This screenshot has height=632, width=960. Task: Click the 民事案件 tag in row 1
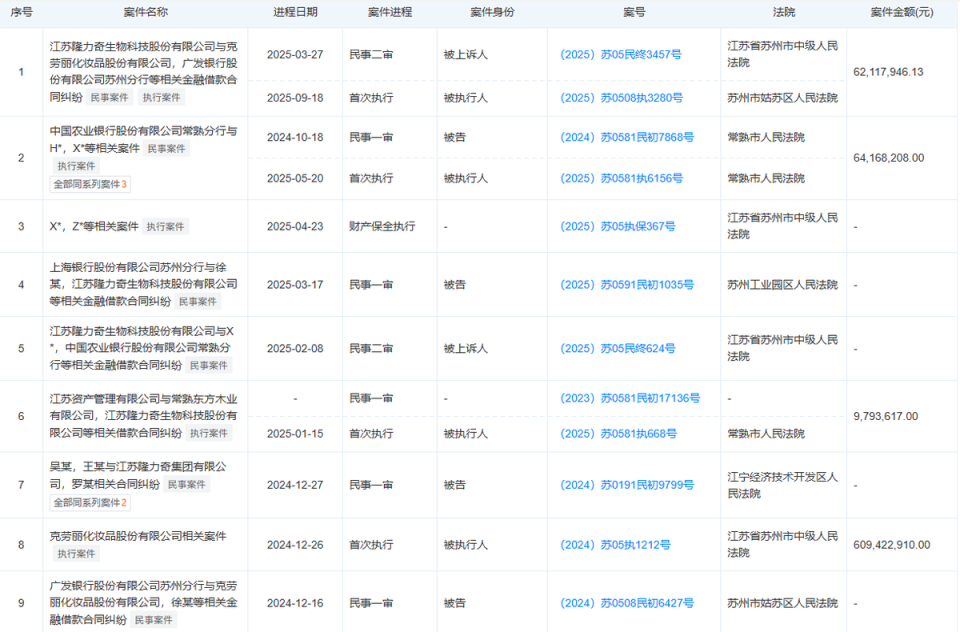(109, 97)
